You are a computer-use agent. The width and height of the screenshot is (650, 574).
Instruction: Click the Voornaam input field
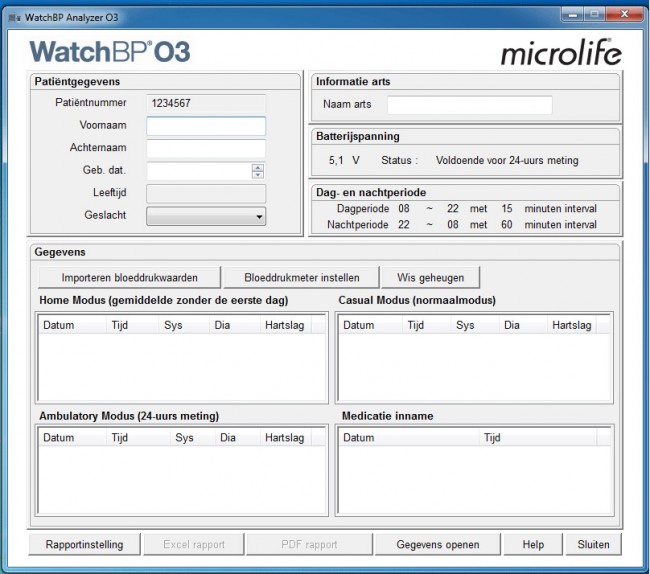coord(206,126)
